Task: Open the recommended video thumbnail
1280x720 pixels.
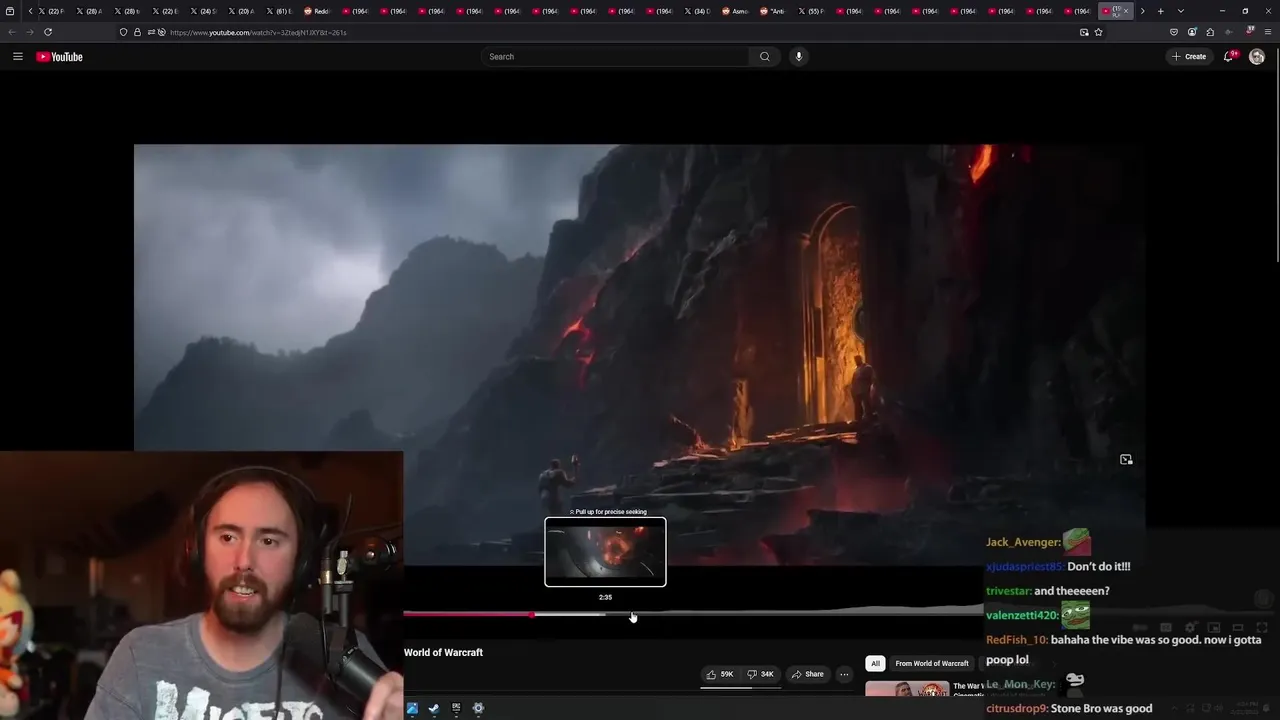Action: pyautogui.click(x=907, y=689)
